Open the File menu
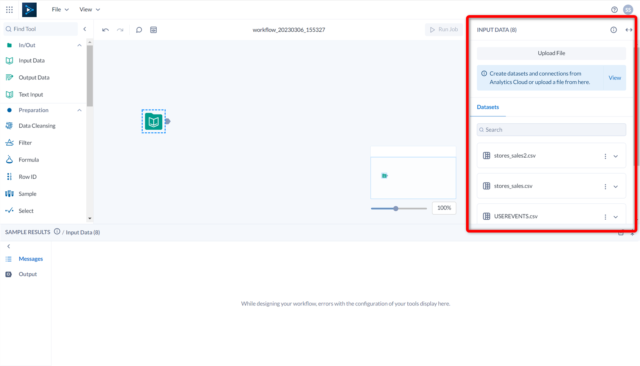 [60, 9]
